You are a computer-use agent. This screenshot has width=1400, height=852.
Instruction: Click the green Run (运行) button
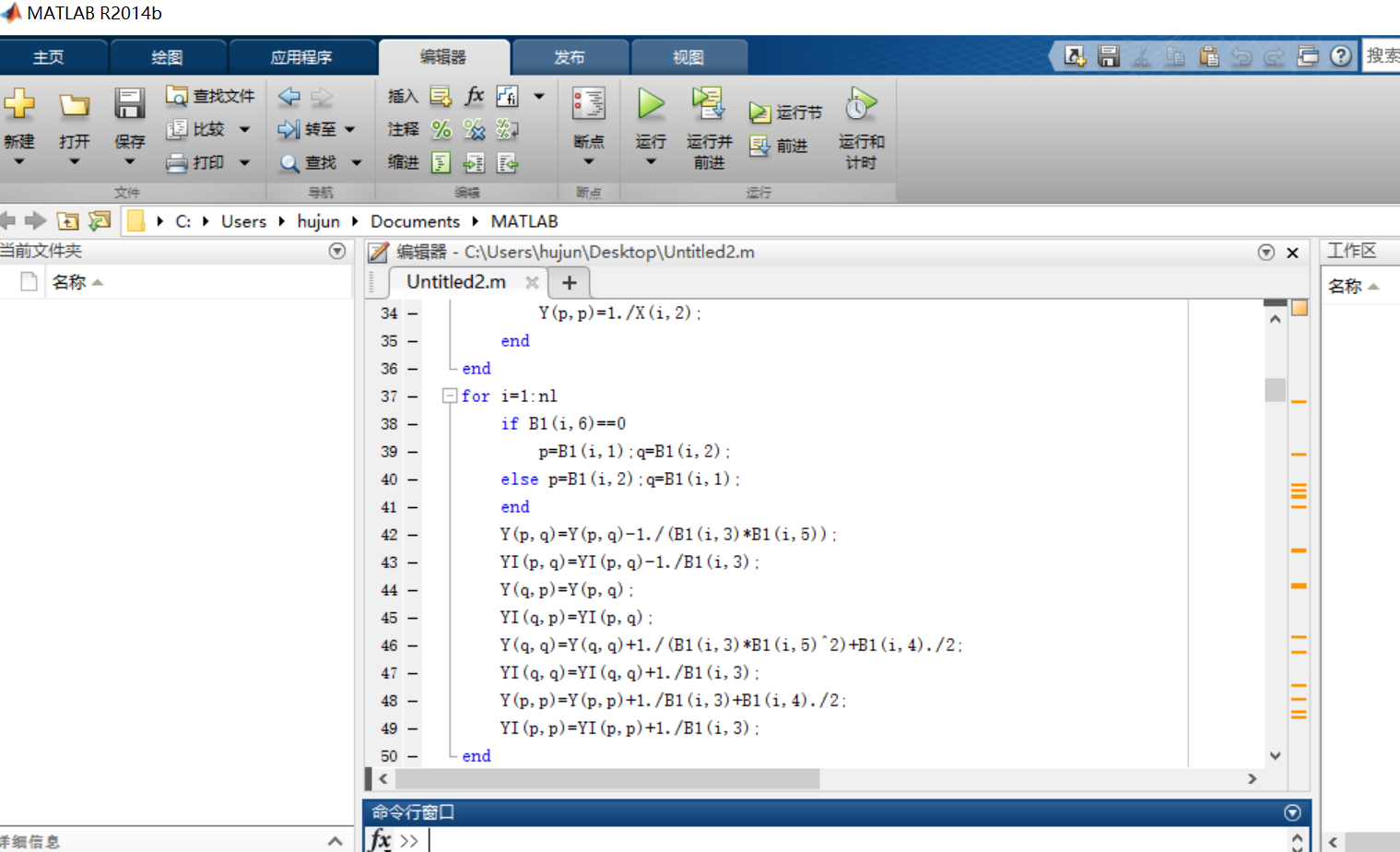[x=651, y=104]
